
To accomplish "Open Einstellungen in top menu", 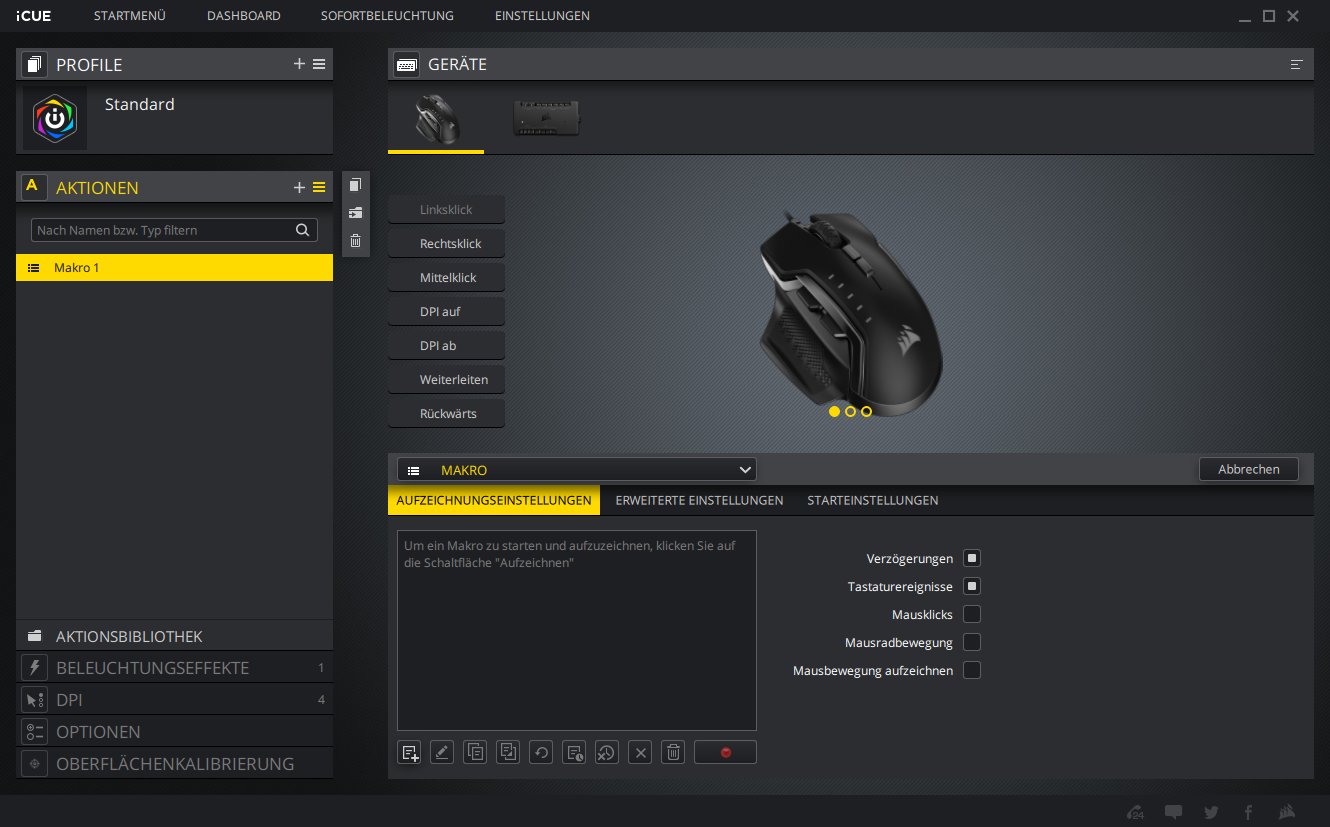I will (x=542, y=16).
